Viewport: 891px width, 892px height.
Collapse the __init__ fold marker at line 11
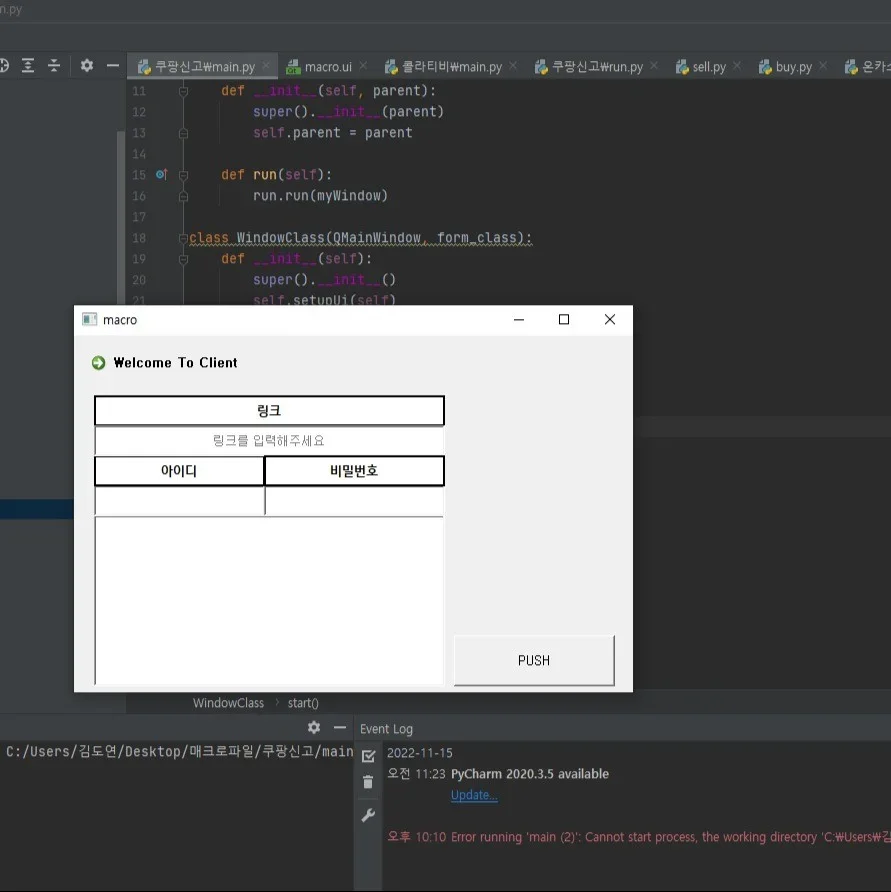[183, 91]
